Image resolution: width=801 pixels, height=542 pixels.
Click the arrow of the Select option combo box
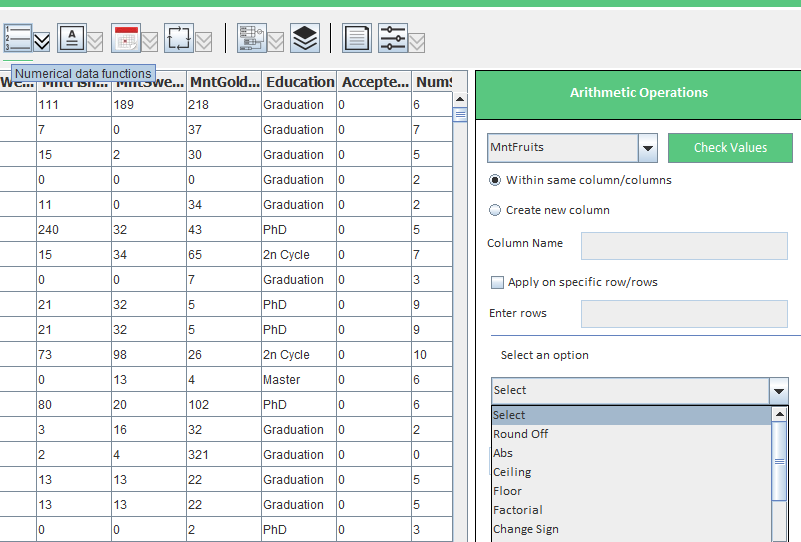click(779, 391)
